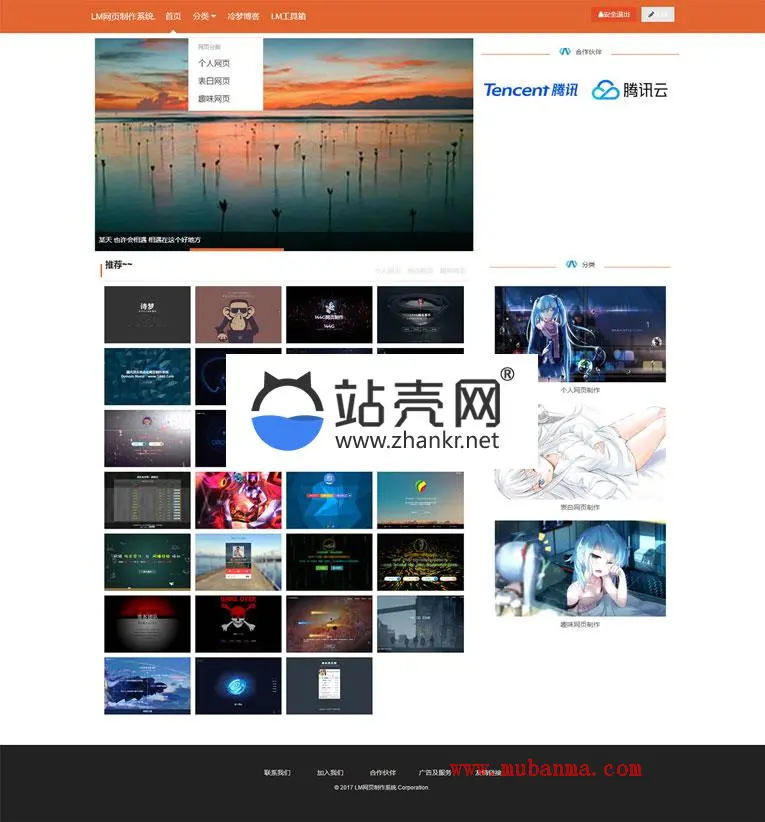Open the red skull GAME OVER thumbnail
765x822 pixels.
point(238,624)
